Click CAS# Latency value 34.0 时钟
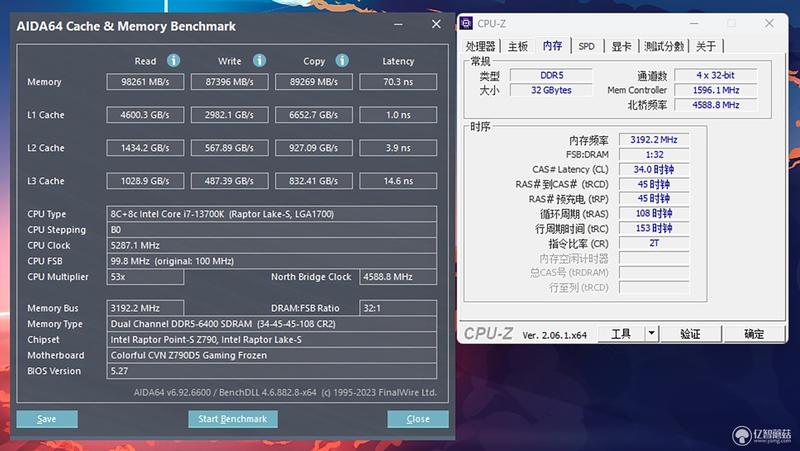 coord(654,169)
